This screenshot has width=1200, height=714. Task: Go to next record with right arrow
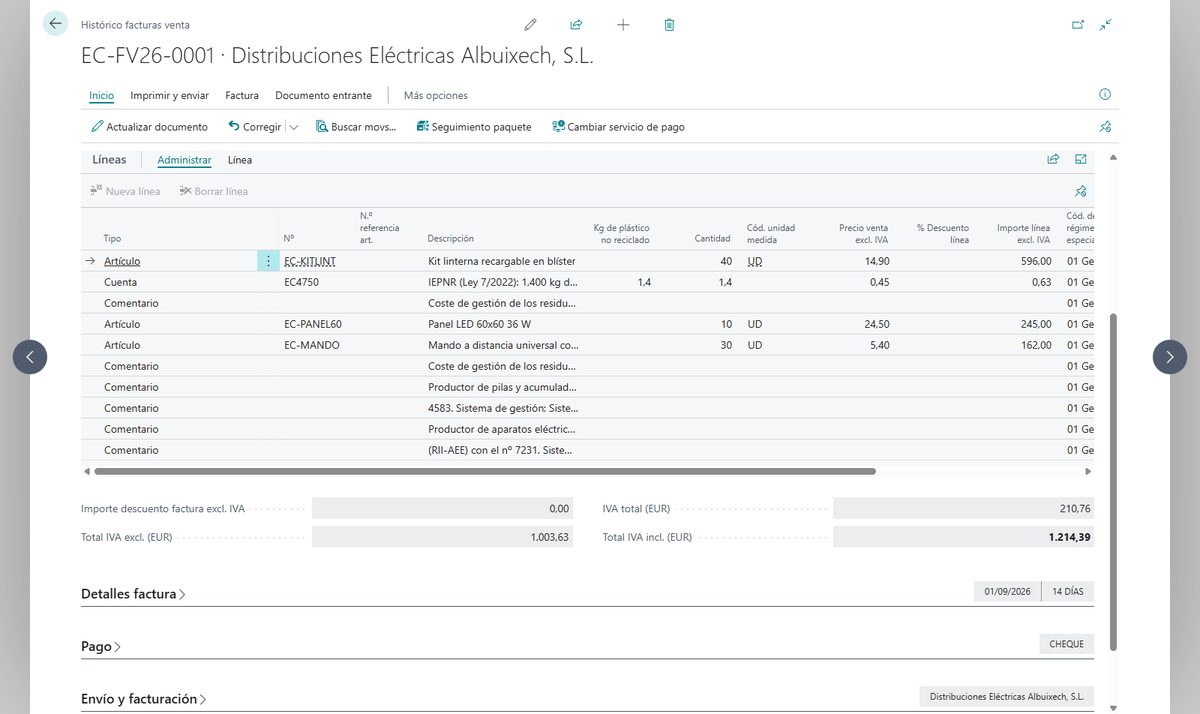(x=1170, y=357)
